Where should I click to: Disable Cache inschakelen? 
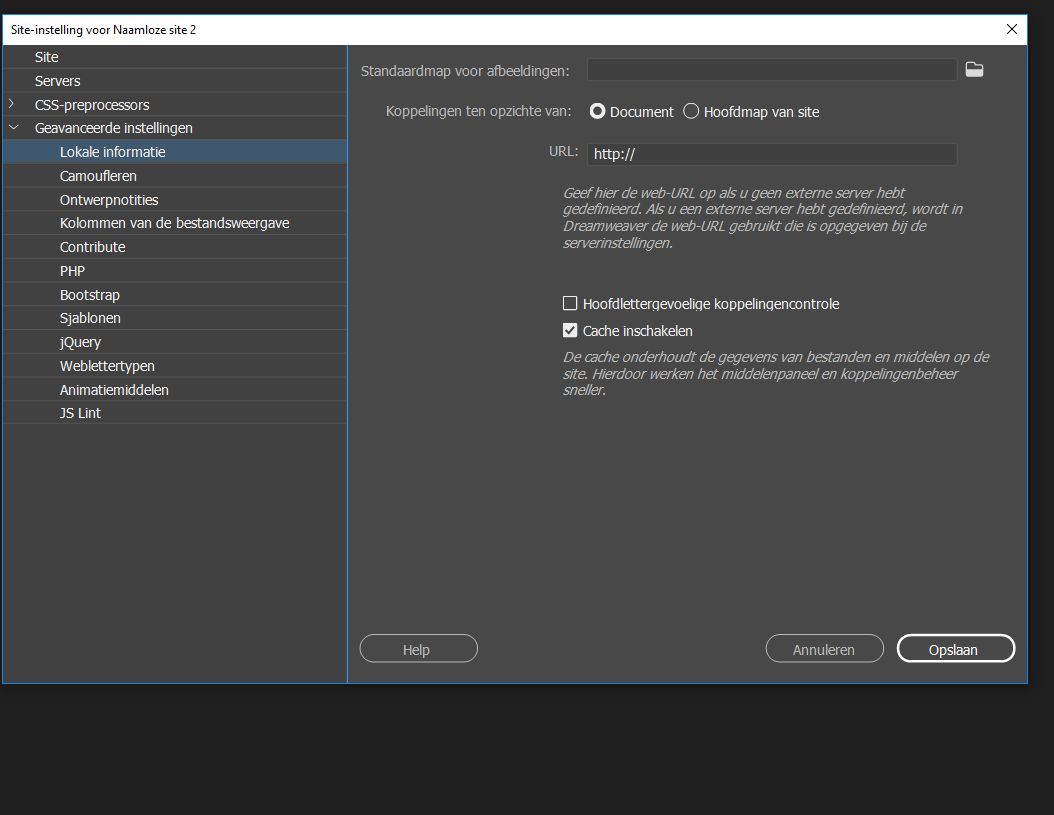pyautogui.click(x=570, y=330)
